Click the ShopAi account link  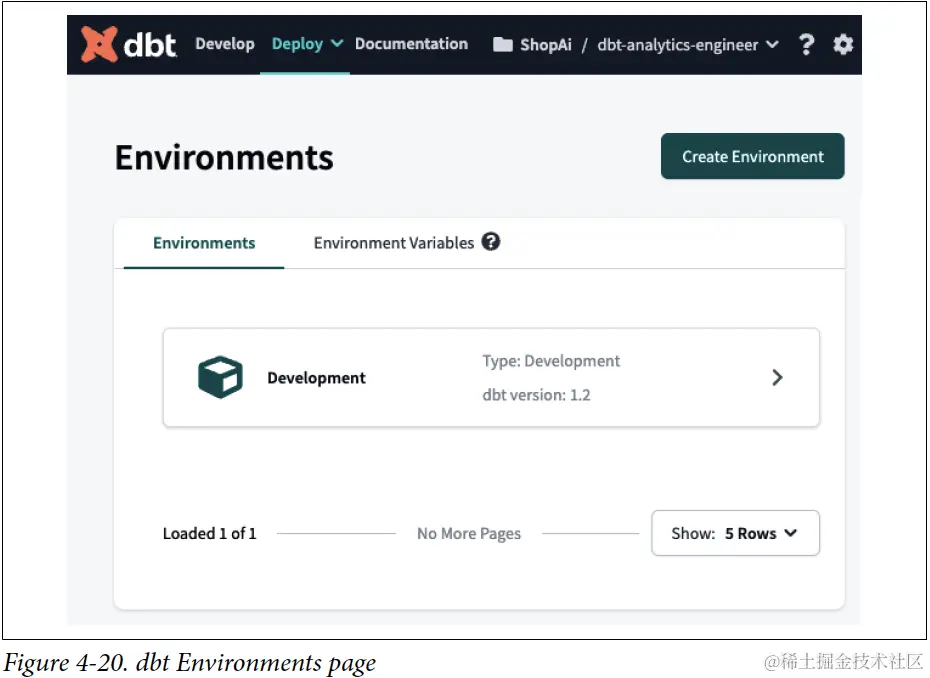pos(546,45)
